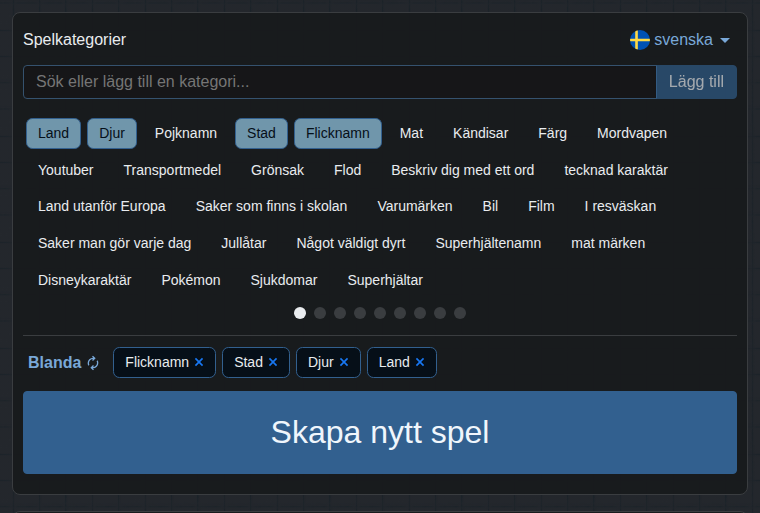Select the Jullåtar category
Screen dimensions: 760x513
pos(243,243)
